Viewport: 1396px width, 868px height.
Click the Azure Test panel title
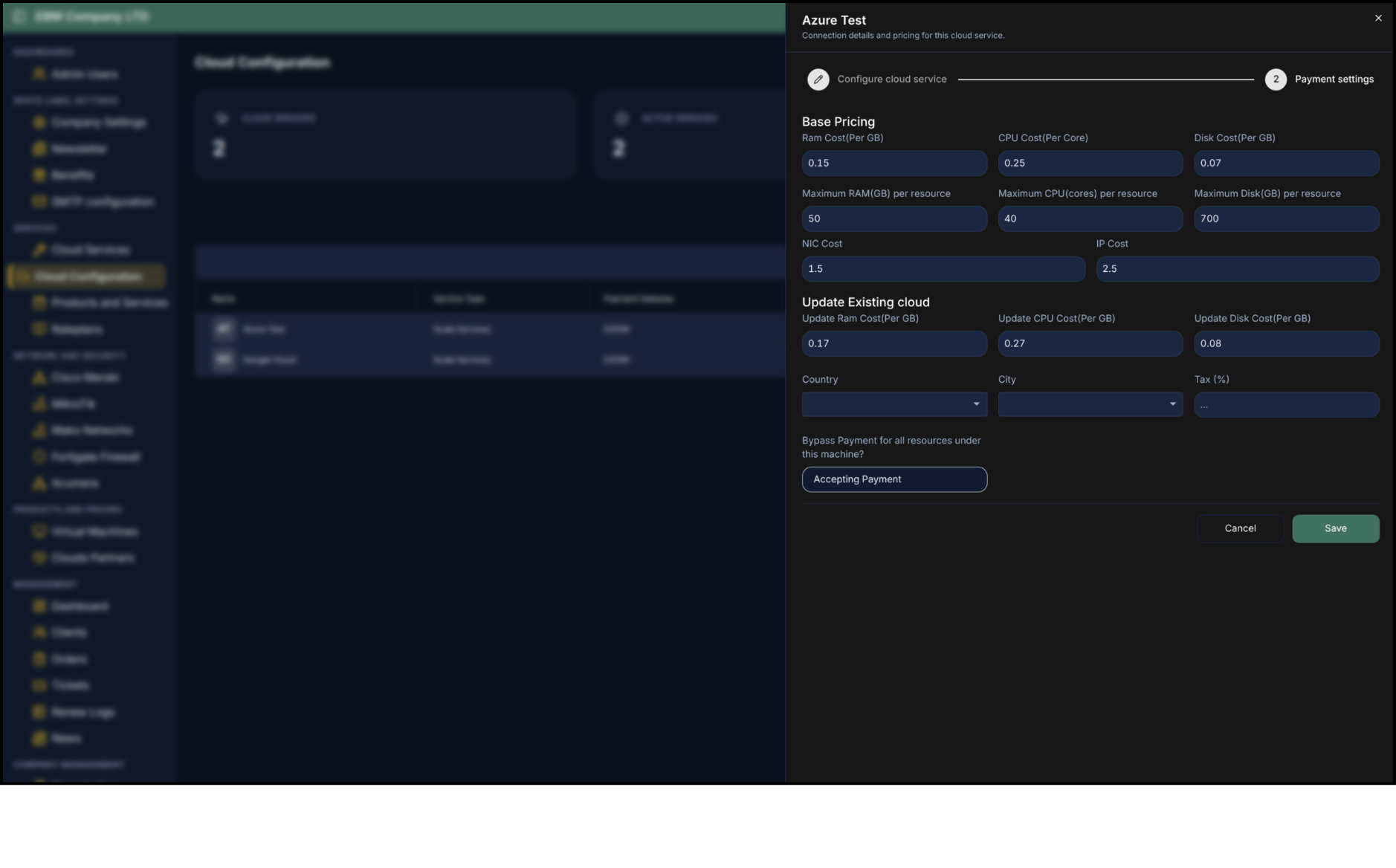coord(833,21)
